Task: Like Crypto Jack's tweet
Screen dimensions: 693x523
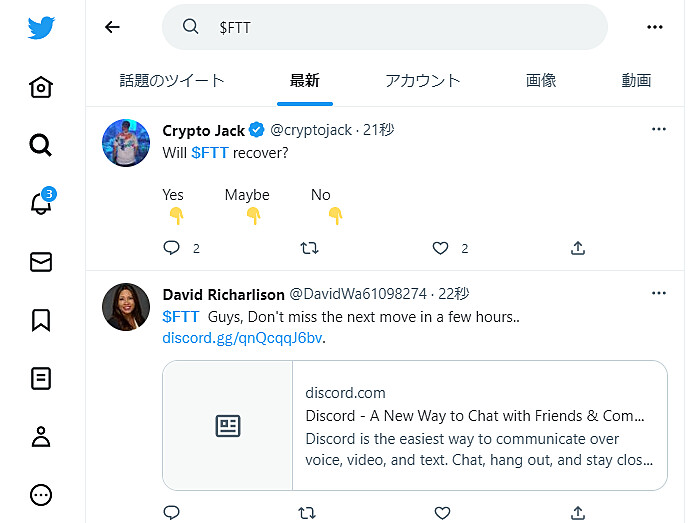Action: click(440, 248)
